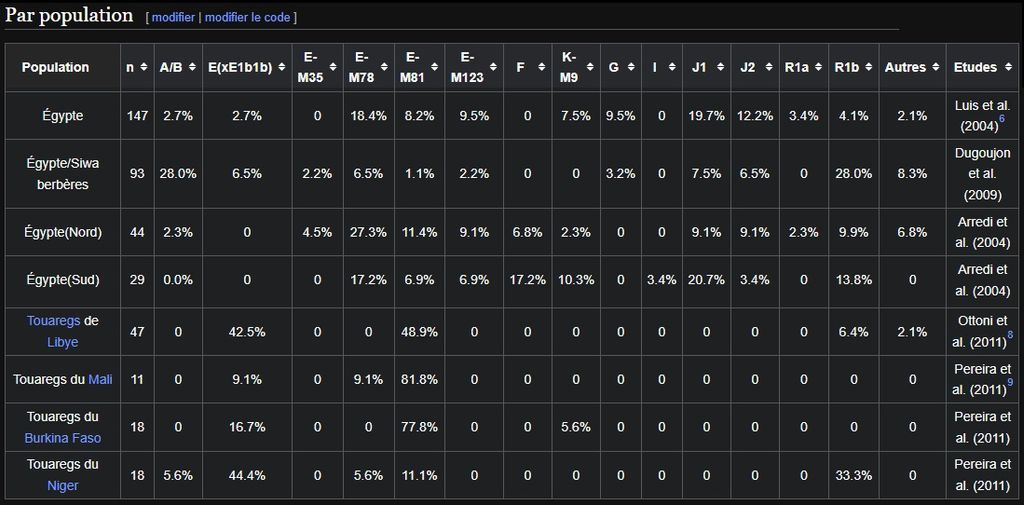
Task: Sort the E-M81 column via its arrows
Action: (x=435, y=68)
